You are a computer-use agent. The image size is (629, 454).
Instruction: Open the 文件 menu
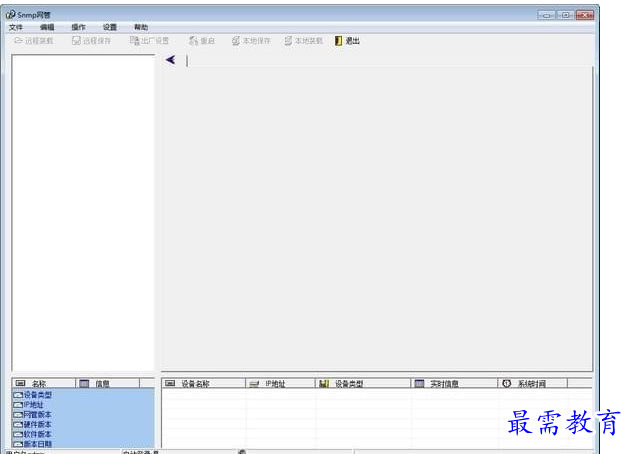[x=16, y=27]
